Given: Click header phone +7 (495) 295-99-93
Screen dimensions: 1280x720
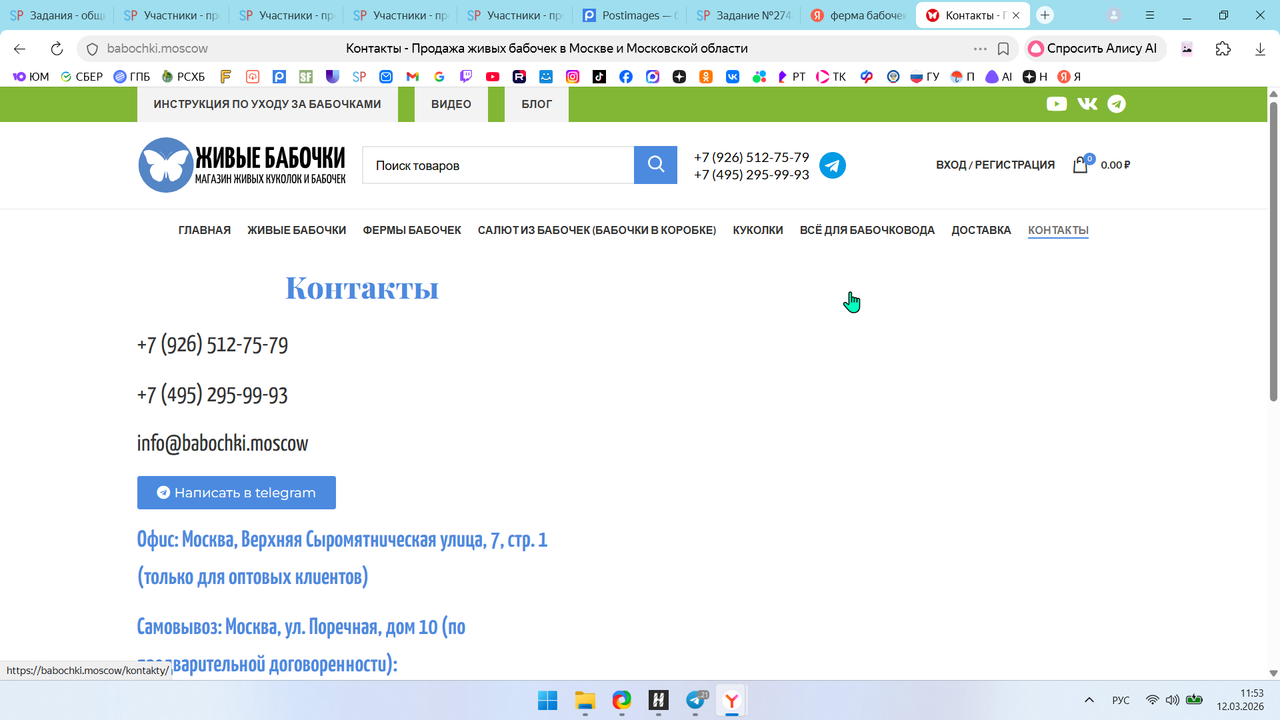Looking at the screenshot, I should tap(751, 175).
